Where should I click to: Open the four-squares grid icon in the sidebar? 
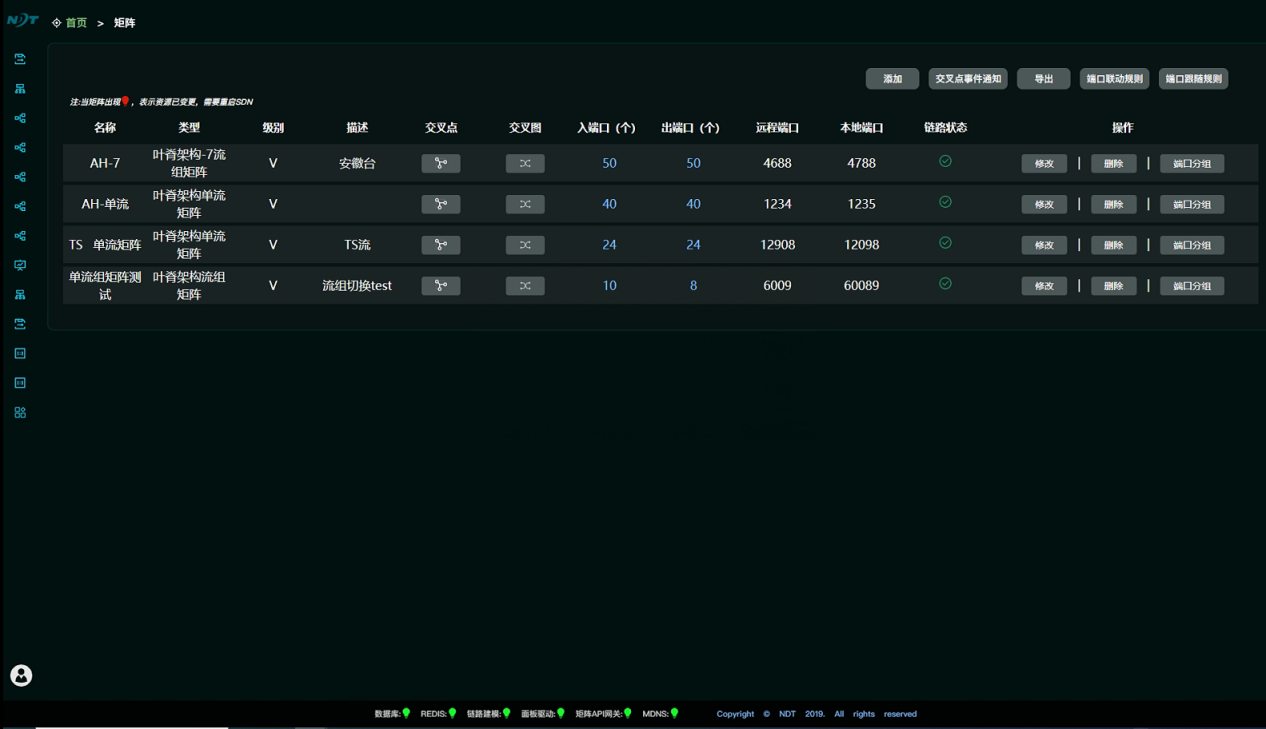coord(20,412)
